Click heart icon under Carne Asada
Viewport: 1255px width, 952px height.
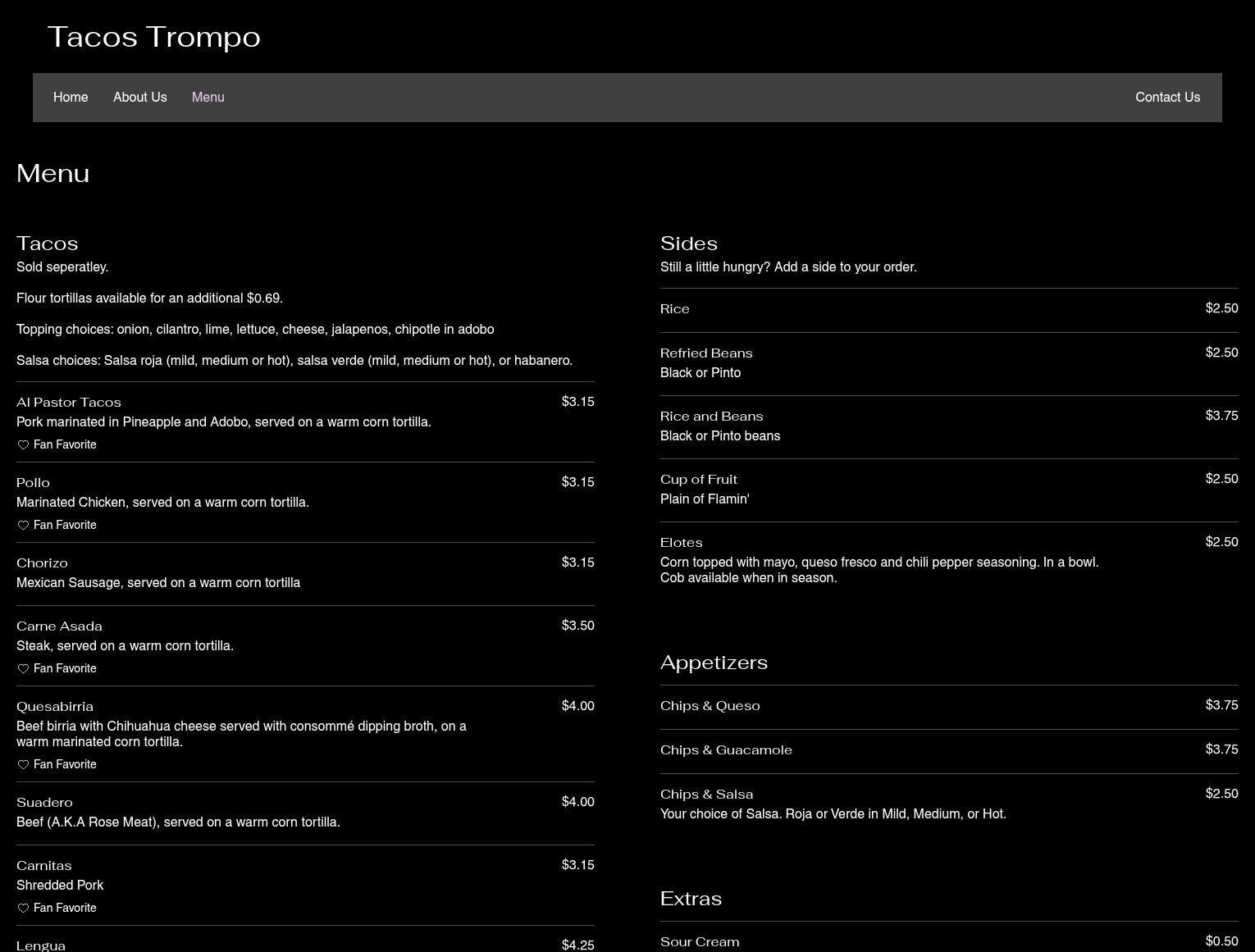pos(23,669)
